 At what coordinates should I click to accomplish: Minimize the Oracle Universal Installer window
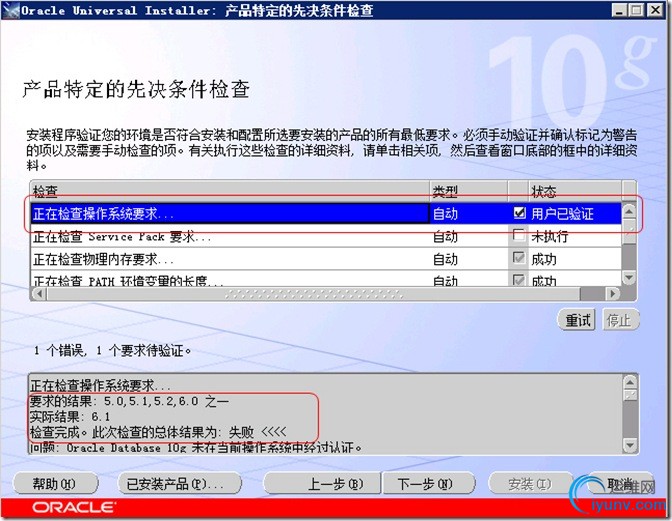pos(618,10)
